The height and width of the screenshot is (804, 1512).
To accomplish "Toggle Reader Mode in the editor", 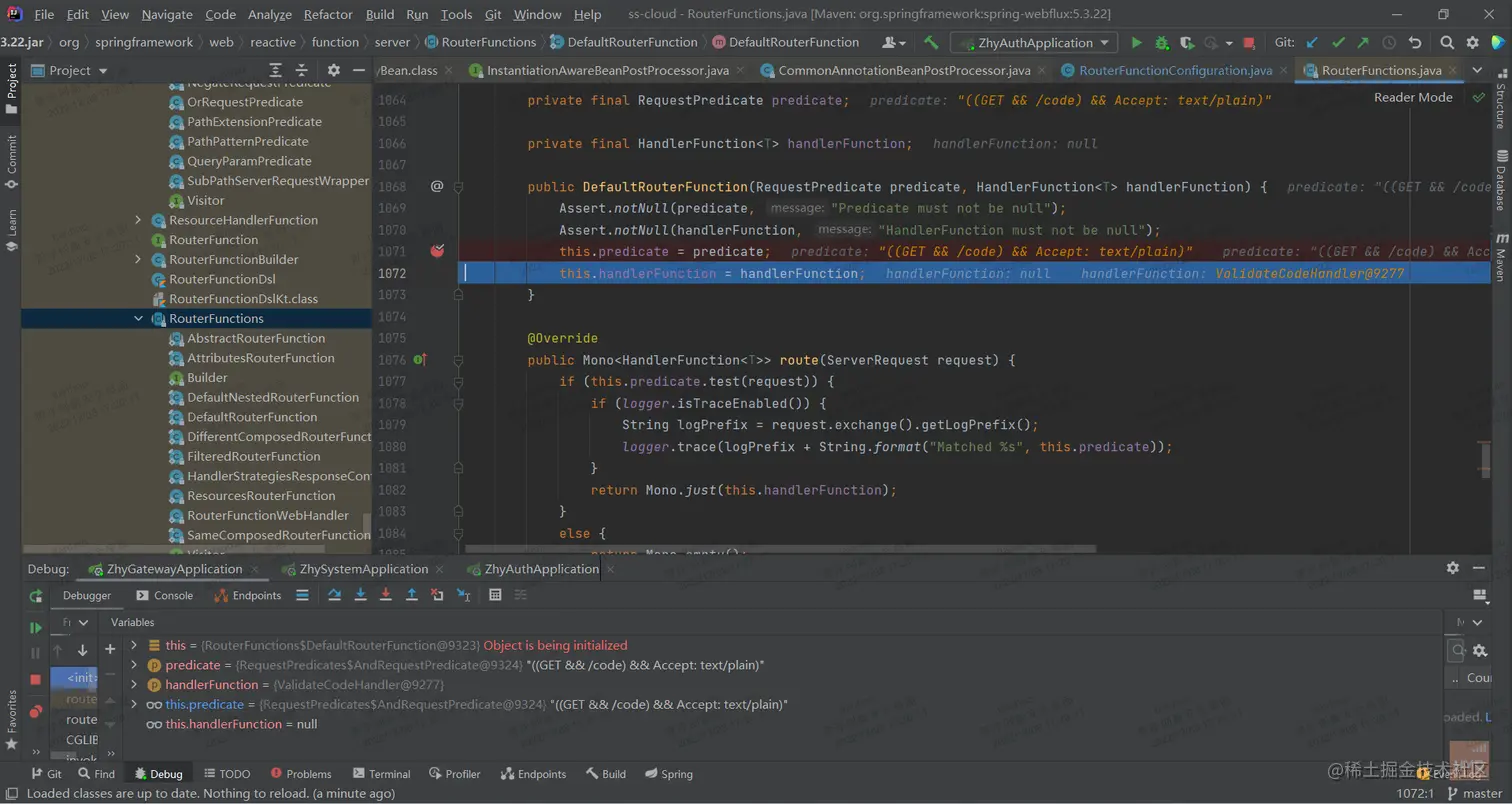I will coord(1413,97).
